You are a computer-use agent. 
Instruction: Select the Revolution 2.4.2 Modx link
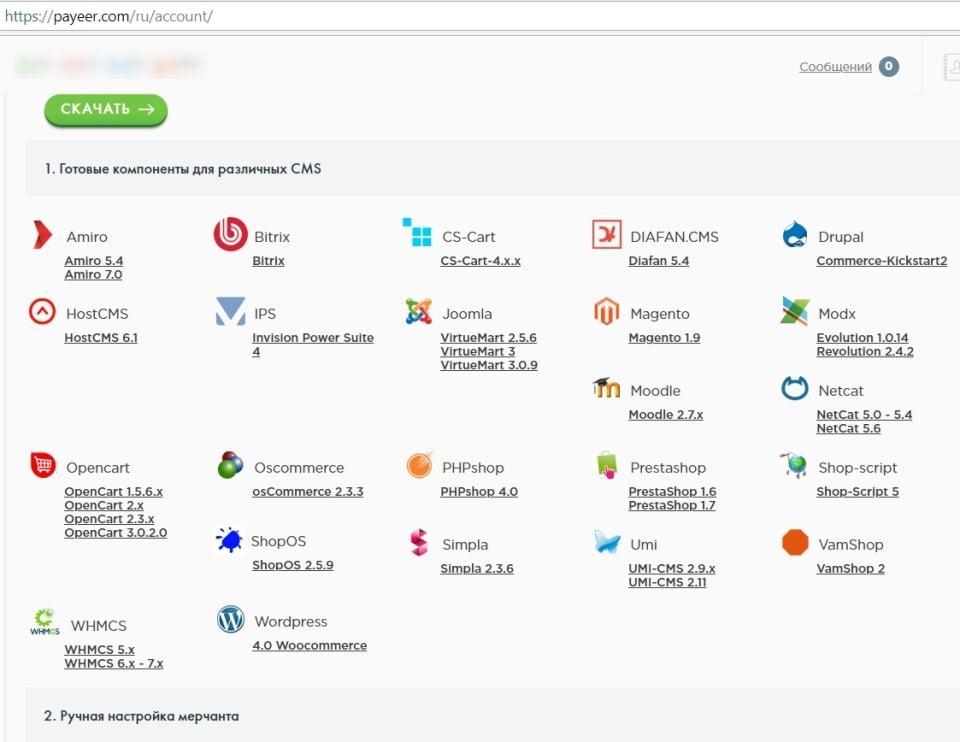tap(864, 352)
